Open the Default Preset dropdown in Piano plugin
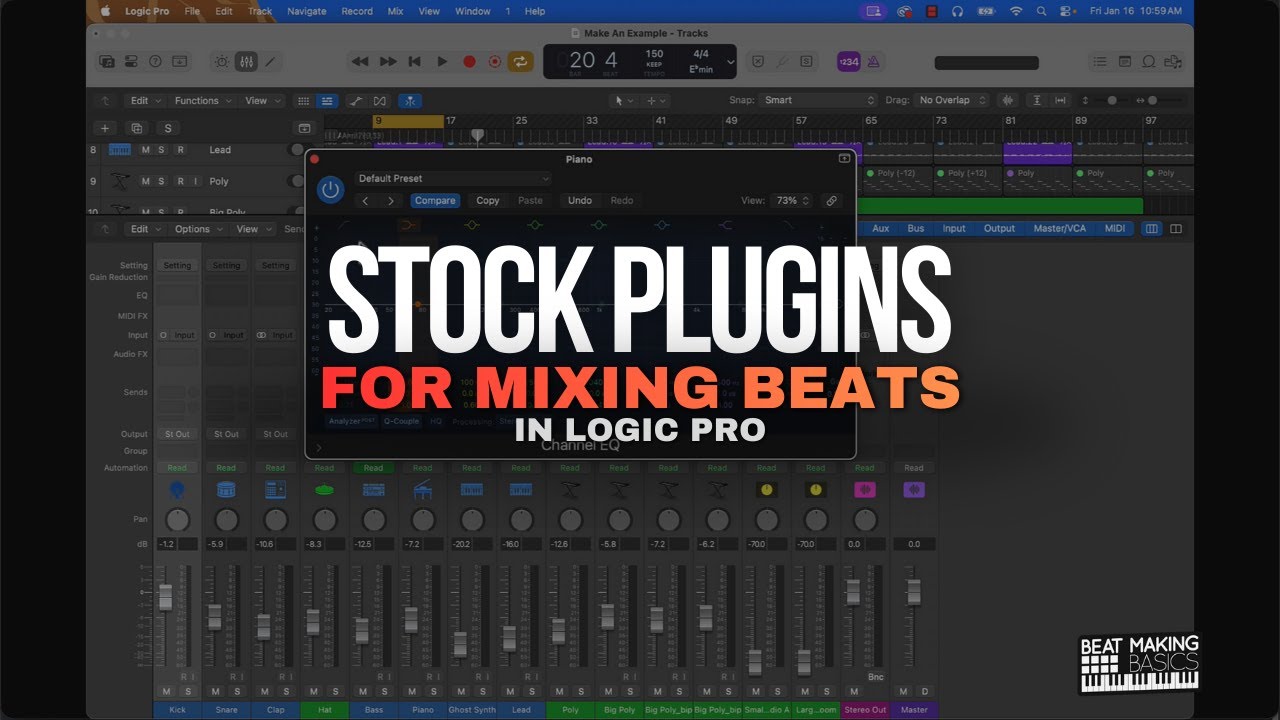The width and height of the screenshot is (1280, 720). coord(453,179)
